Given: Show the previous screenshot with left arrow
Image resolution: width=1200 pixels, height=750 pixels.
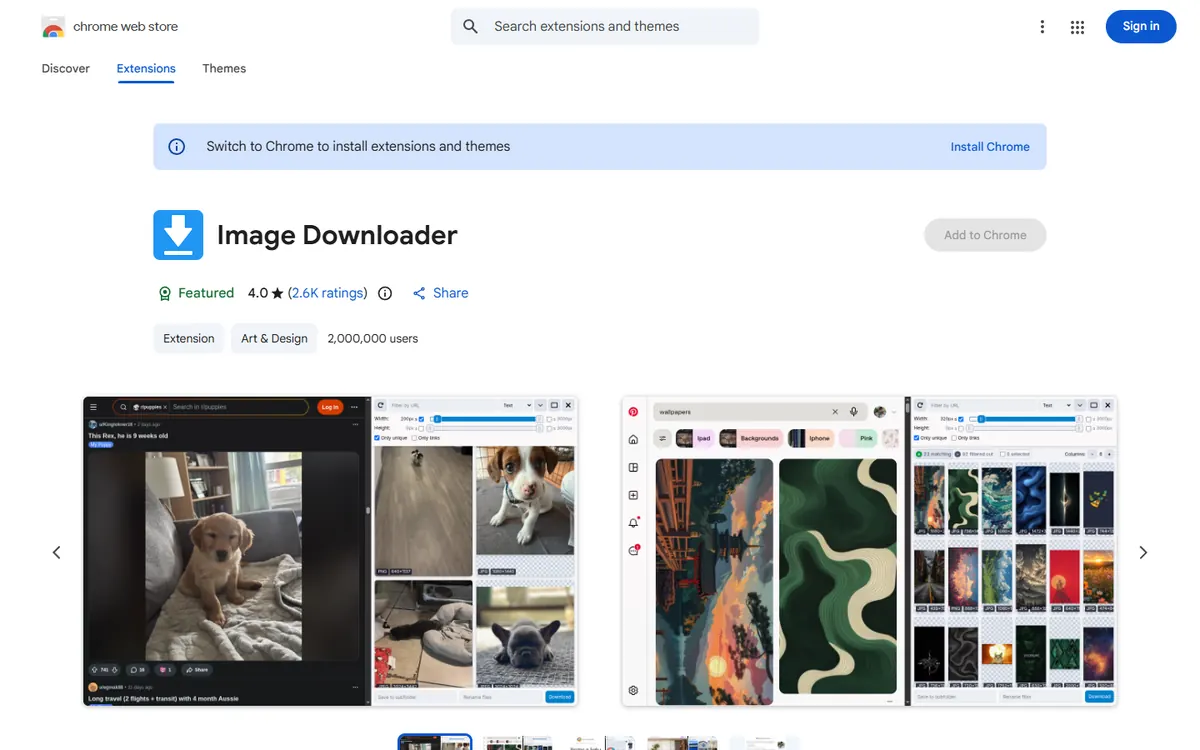Looking at the screenshot, I should pos(57,552).
